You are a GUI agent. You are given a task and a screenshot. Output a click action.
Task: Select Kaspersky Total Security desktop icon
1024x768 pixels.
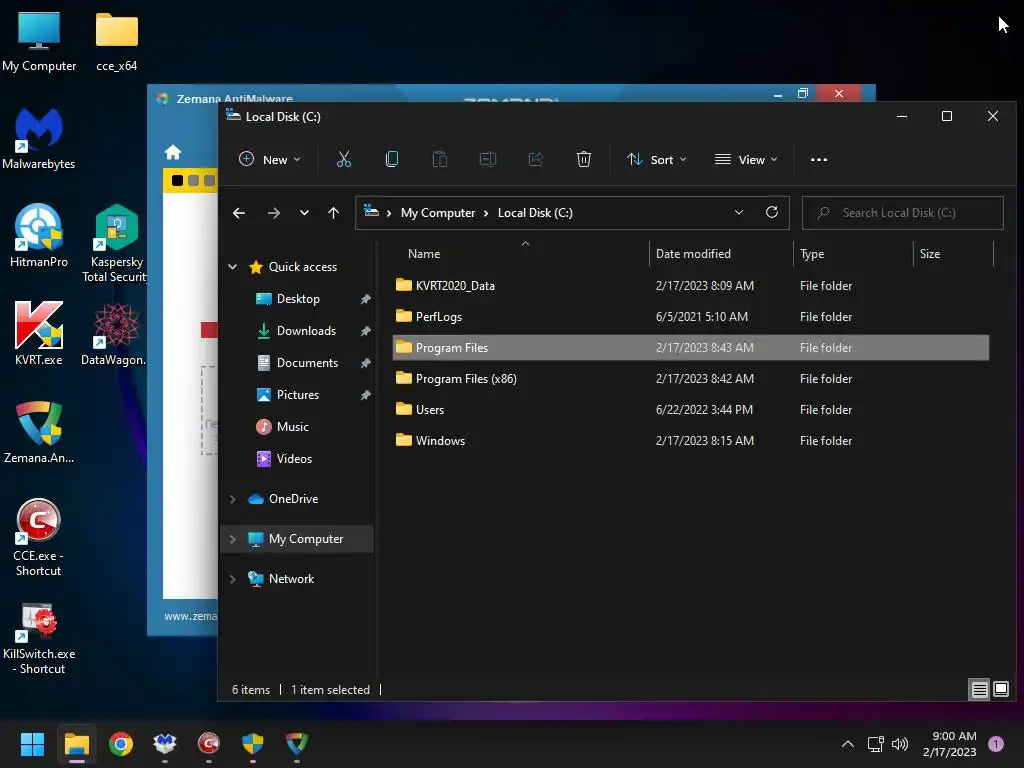coord(116,243)
